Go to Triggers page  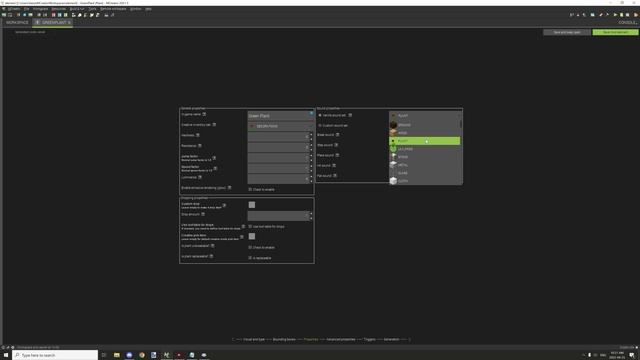(369, 340)
